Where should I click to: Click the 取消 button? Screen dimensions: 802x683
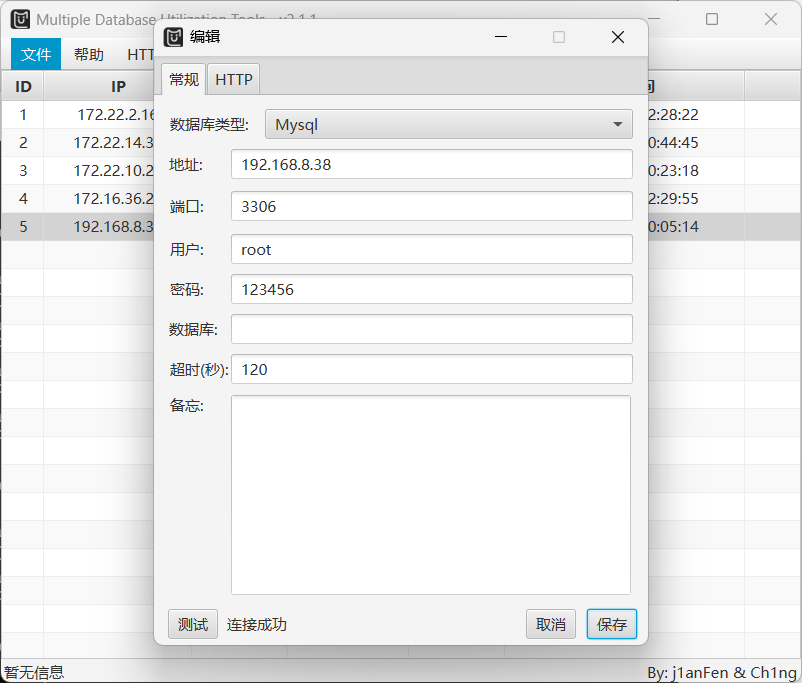(x=551, y=624)
